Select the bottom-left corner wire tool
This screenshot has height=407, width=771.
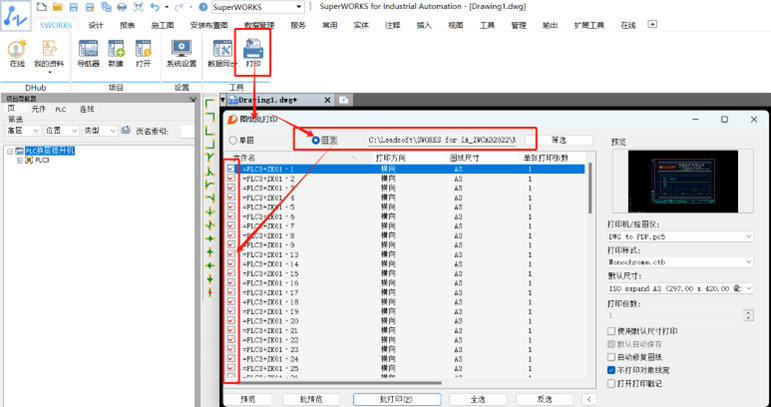point(210,130)
